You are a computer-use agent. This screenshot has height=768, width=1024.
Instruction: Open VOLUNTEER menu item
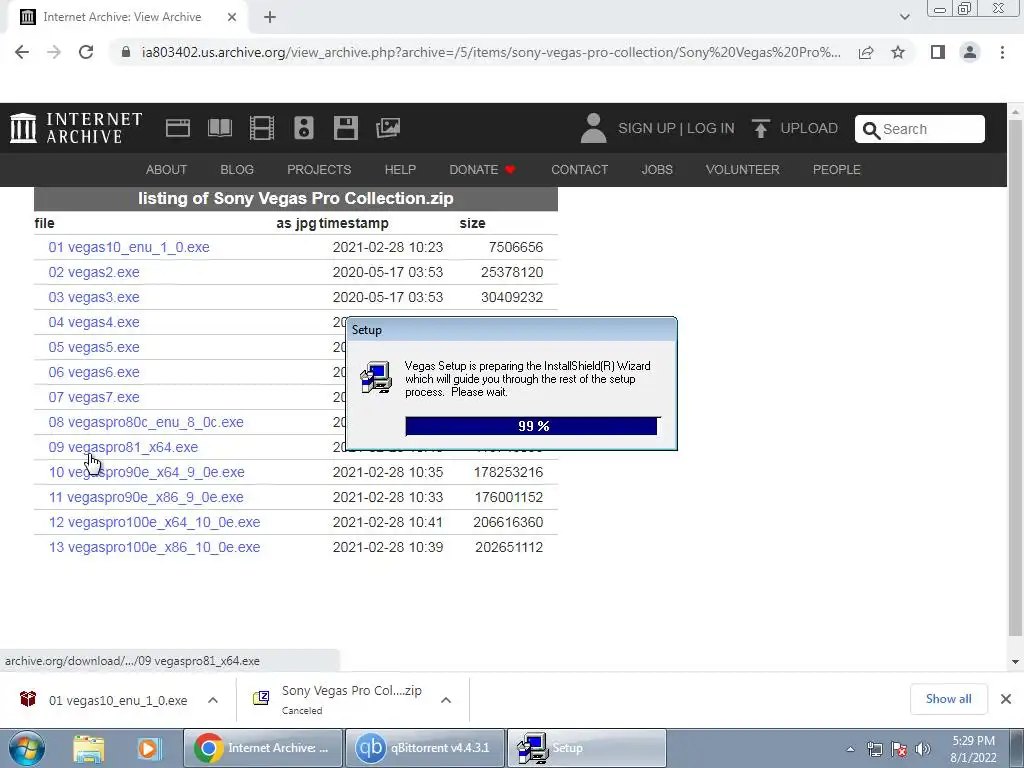click(743, 170)
